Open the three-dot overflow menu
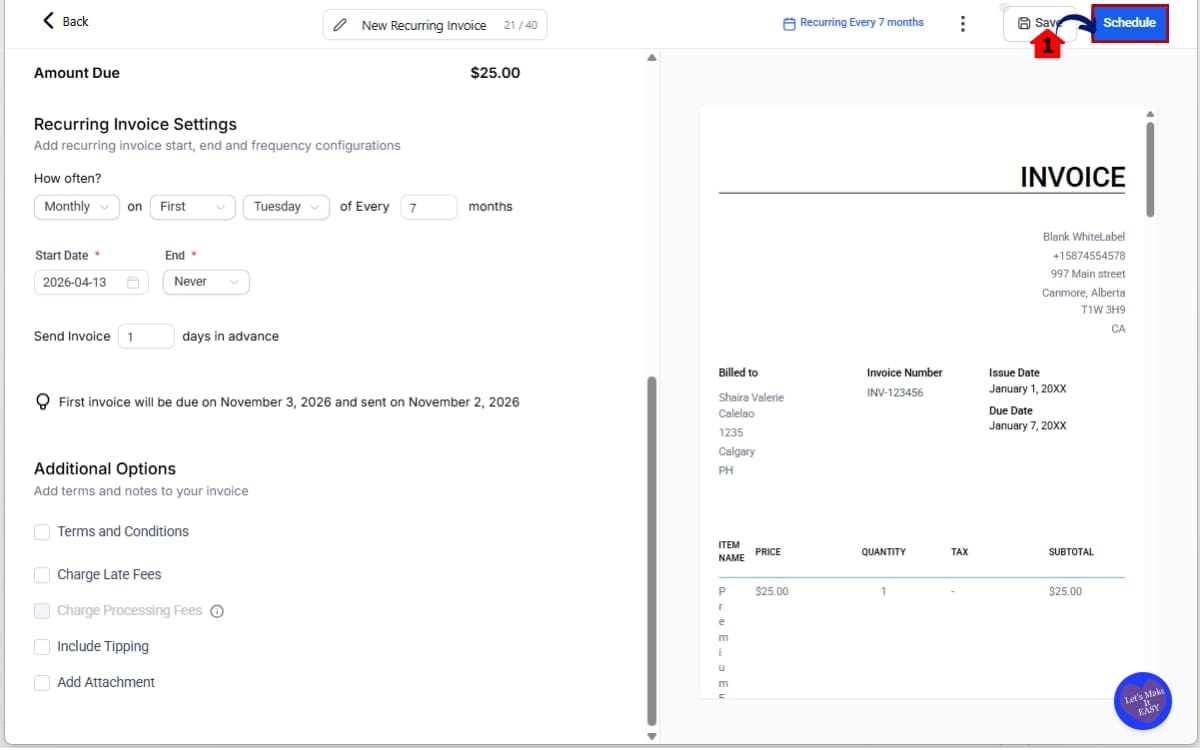Screen dimensions: 1200x750 962,22
